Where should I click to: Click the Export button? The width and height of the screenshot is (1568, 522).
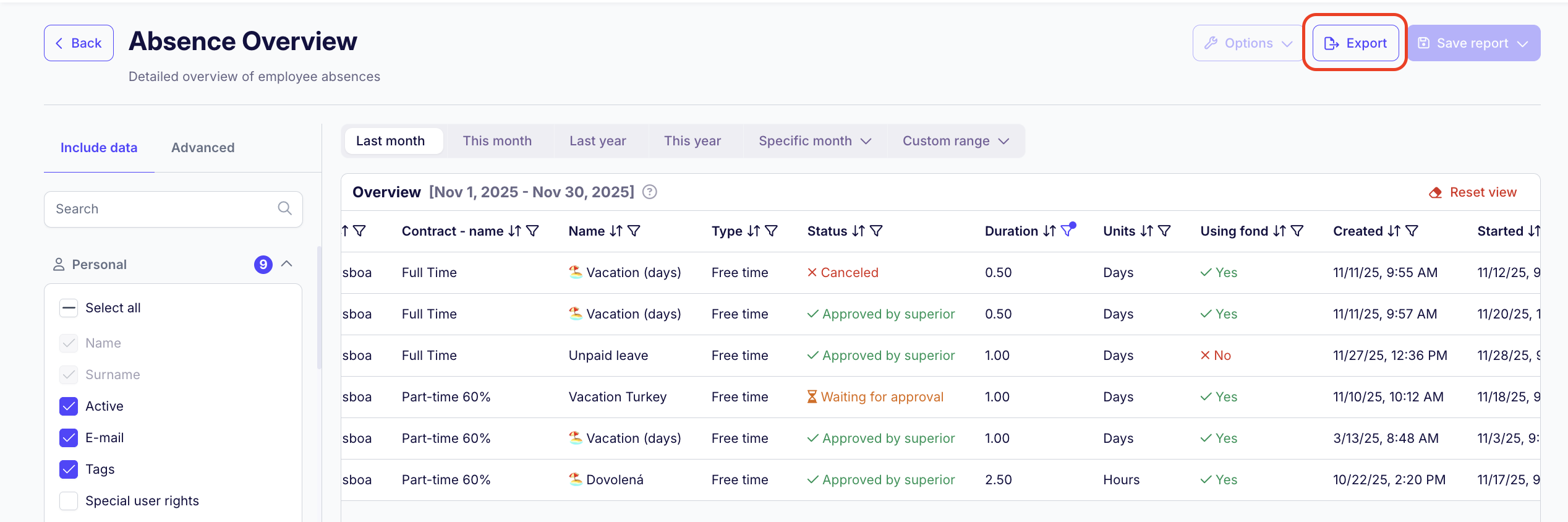pyautogui.click(x=1355, y=43)
